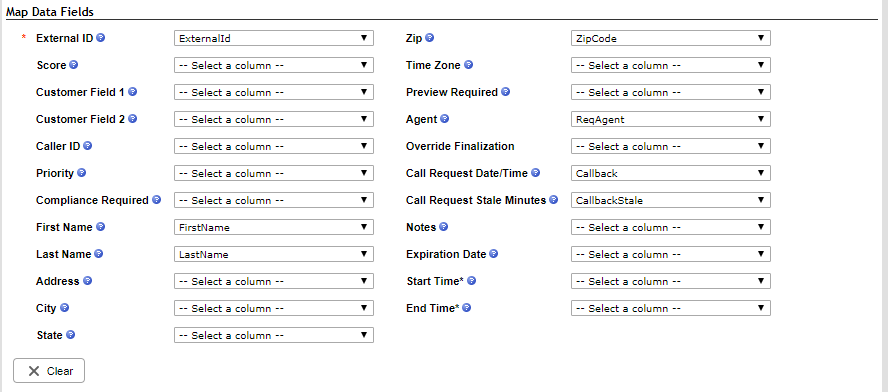Open the Notes column dropdown
The height and width of the screenshot is (392, 888).
(671, 227)
